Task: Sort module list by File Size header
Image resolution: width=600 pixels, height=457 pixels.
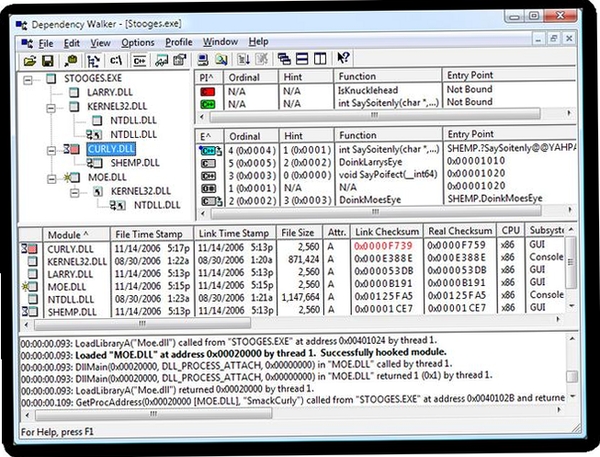Action: 299,232
